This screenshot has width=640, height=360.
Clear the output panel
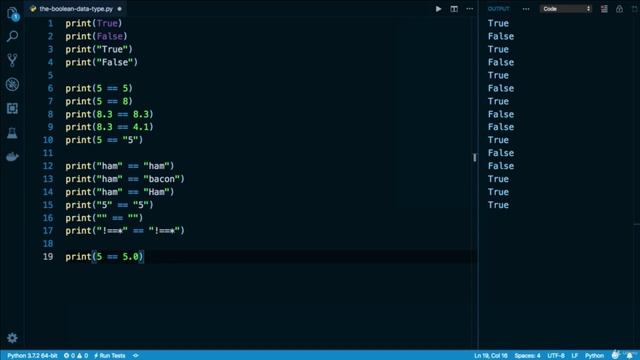pos(604,9)
